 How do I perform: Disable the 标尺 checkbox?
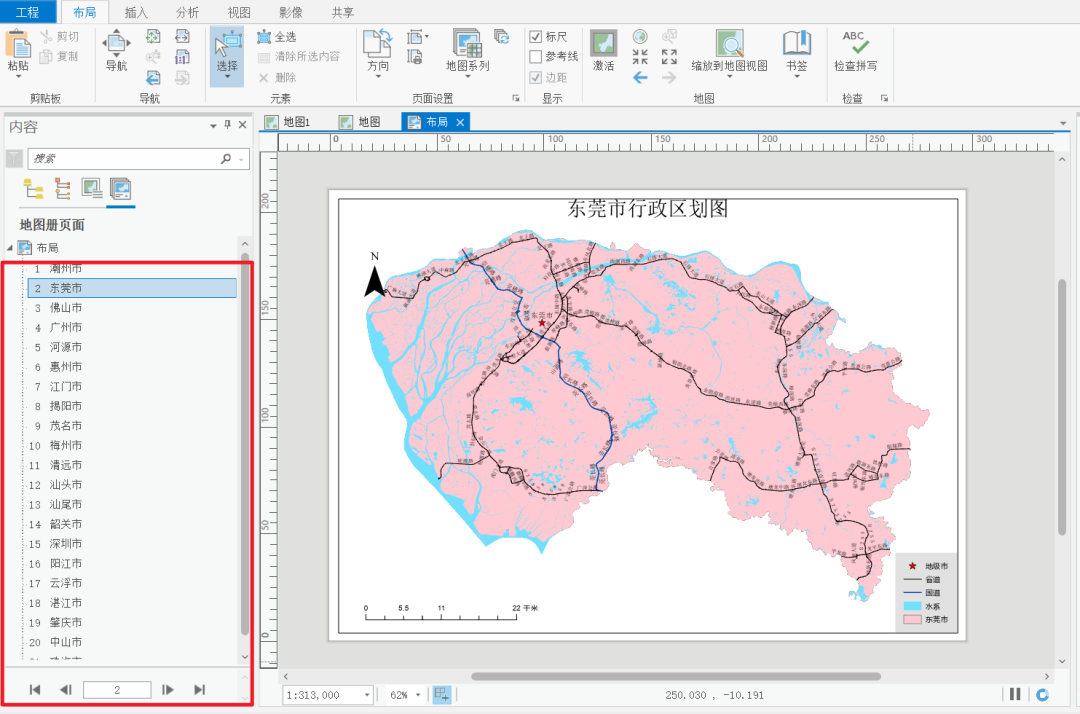coord(537,35)
